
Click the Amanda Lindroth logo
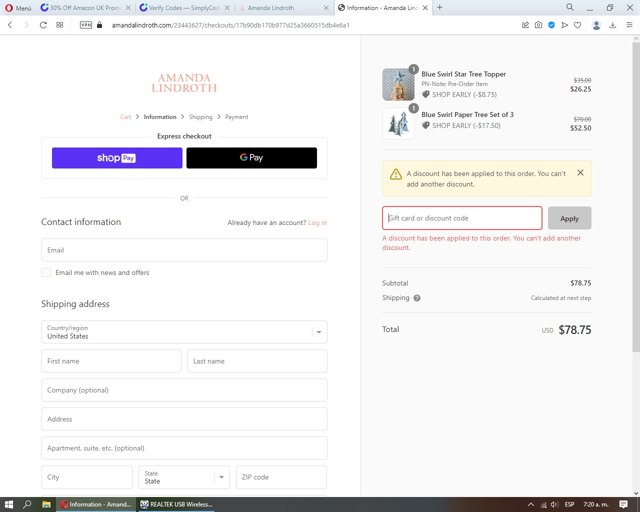click(x=184, y=83)
